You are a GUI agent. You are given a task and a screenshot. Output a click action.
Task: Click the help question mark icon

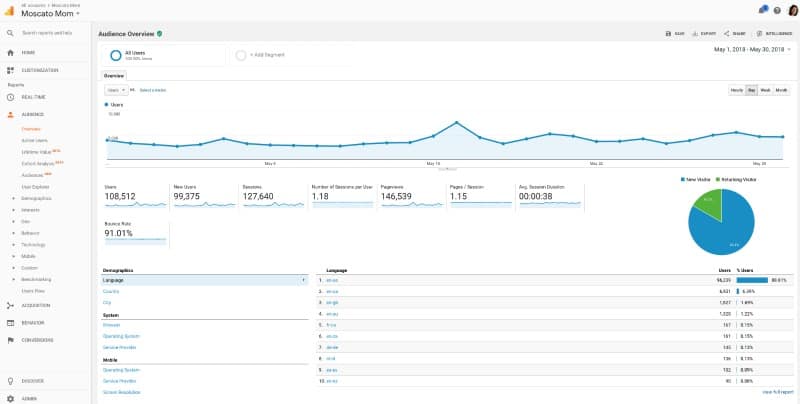click(777, 10)
